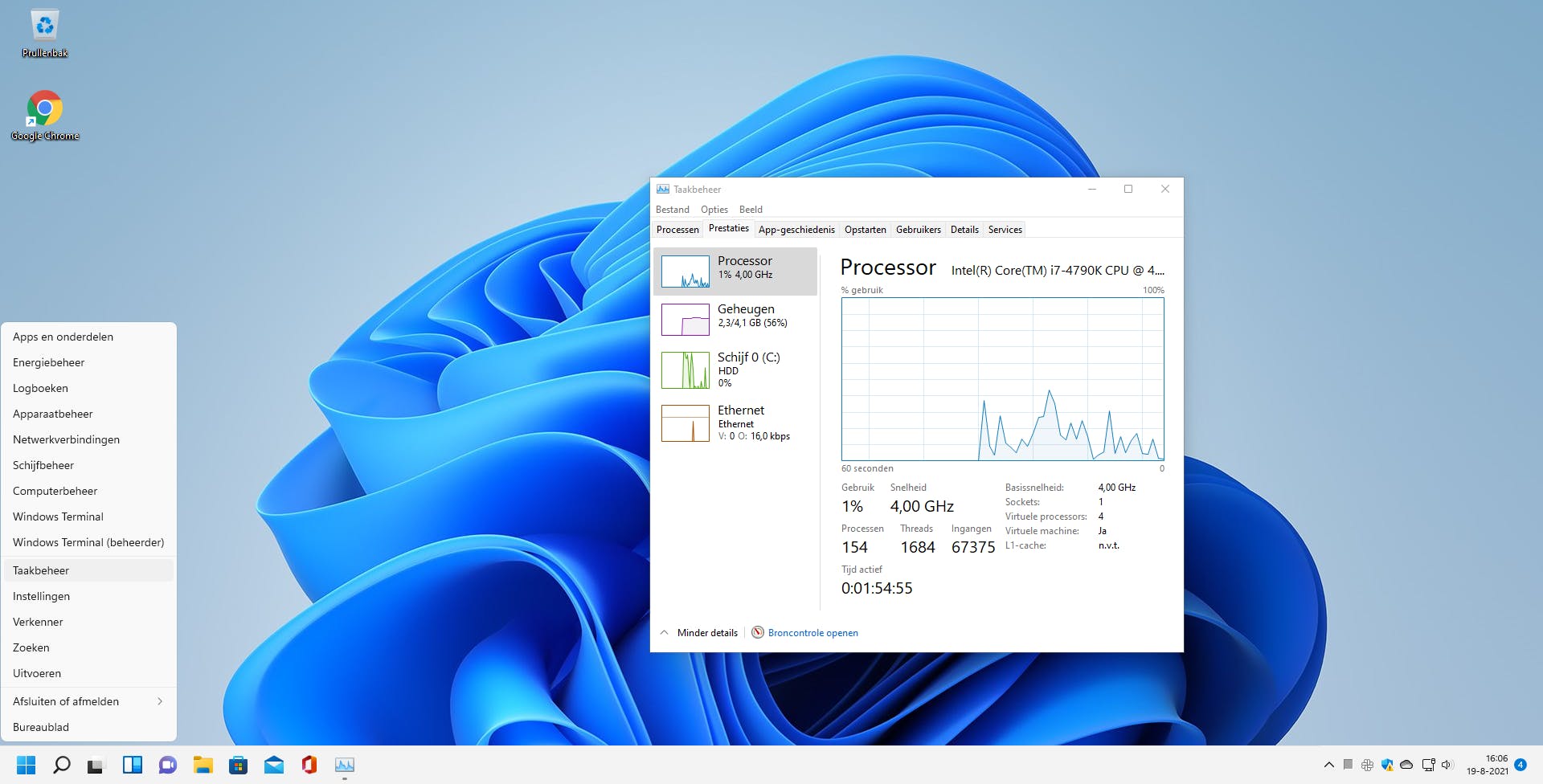The image size is (1543, 784).
Task: Open Instellingen from the menu
Action: (x=88, y=597)
